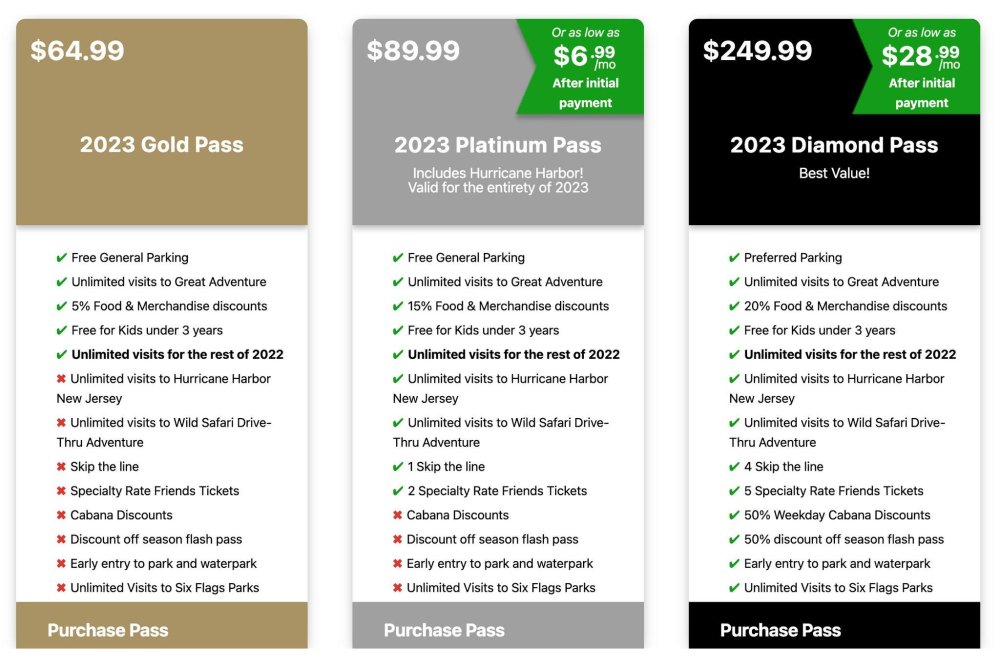This screenshot has height=671, width=1000.
Task: Click green checkmark beside Gold Free General Parking
Action: pos(62,258)
